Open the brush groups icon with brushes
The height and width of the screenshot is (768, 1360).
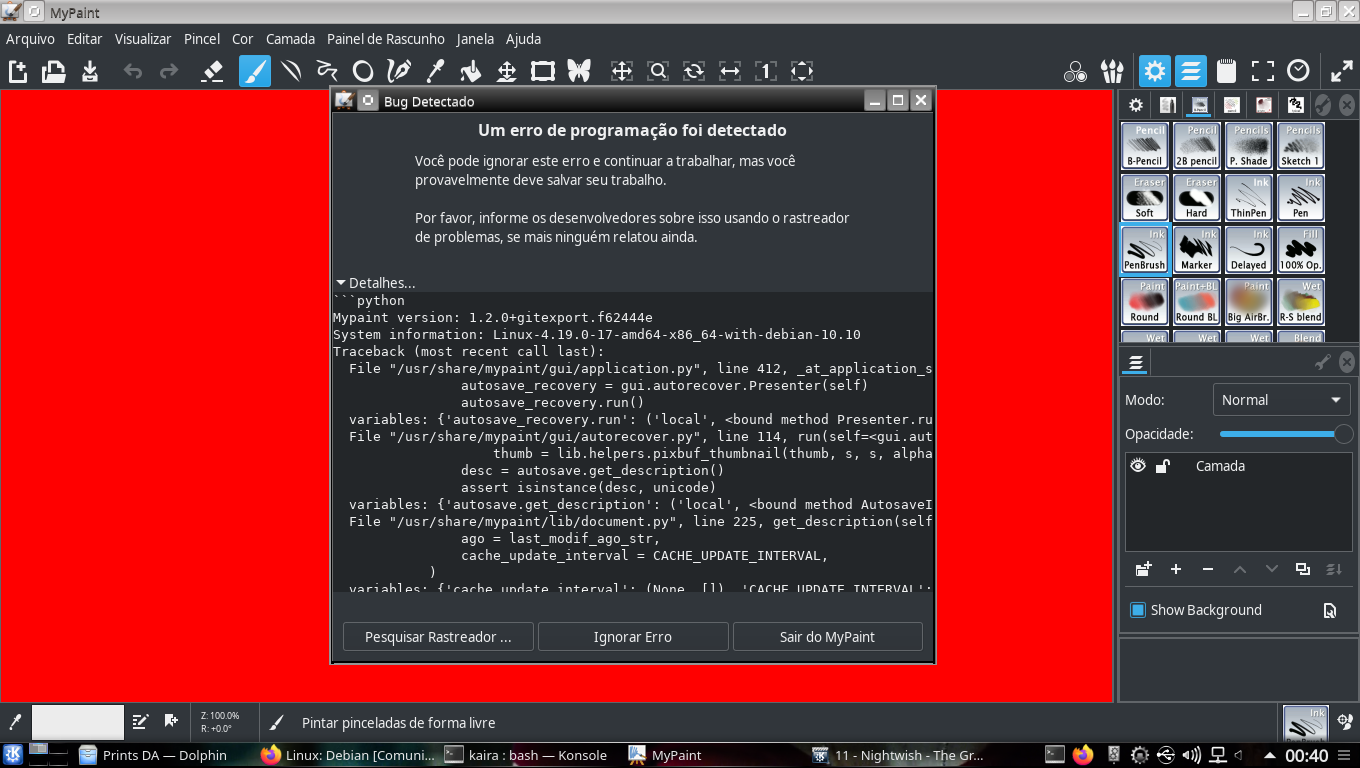tap(1112, 71)
